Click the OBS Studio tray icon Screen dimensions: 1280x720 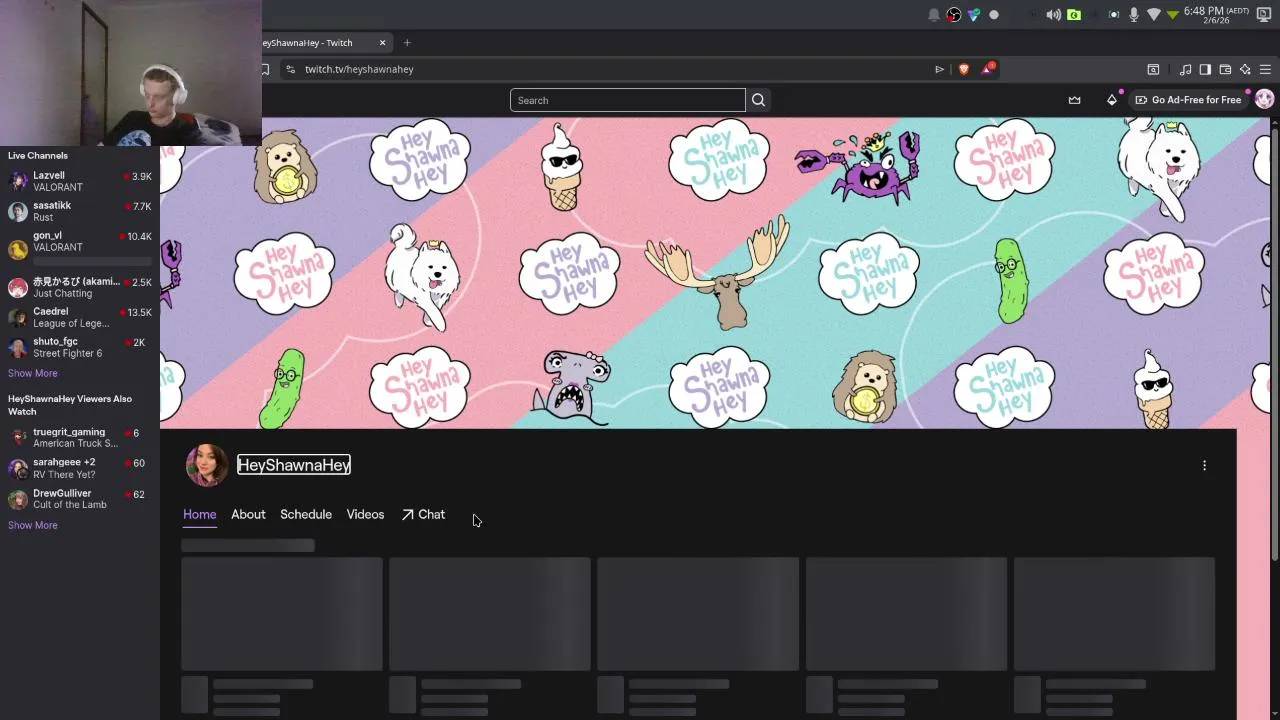click(954, 14)
